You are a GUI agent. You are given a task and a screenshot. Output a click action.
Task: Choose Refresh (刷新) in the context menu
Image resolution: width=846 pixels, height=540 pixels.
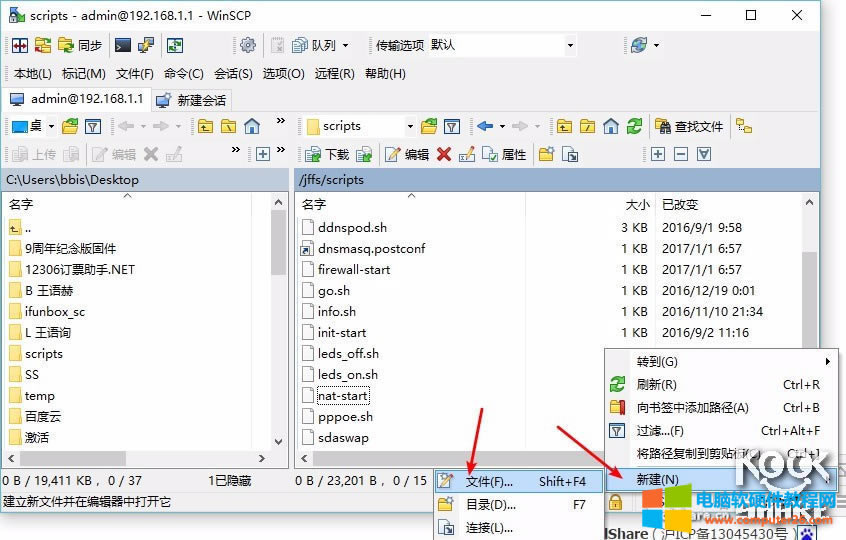tap(721, 385)
